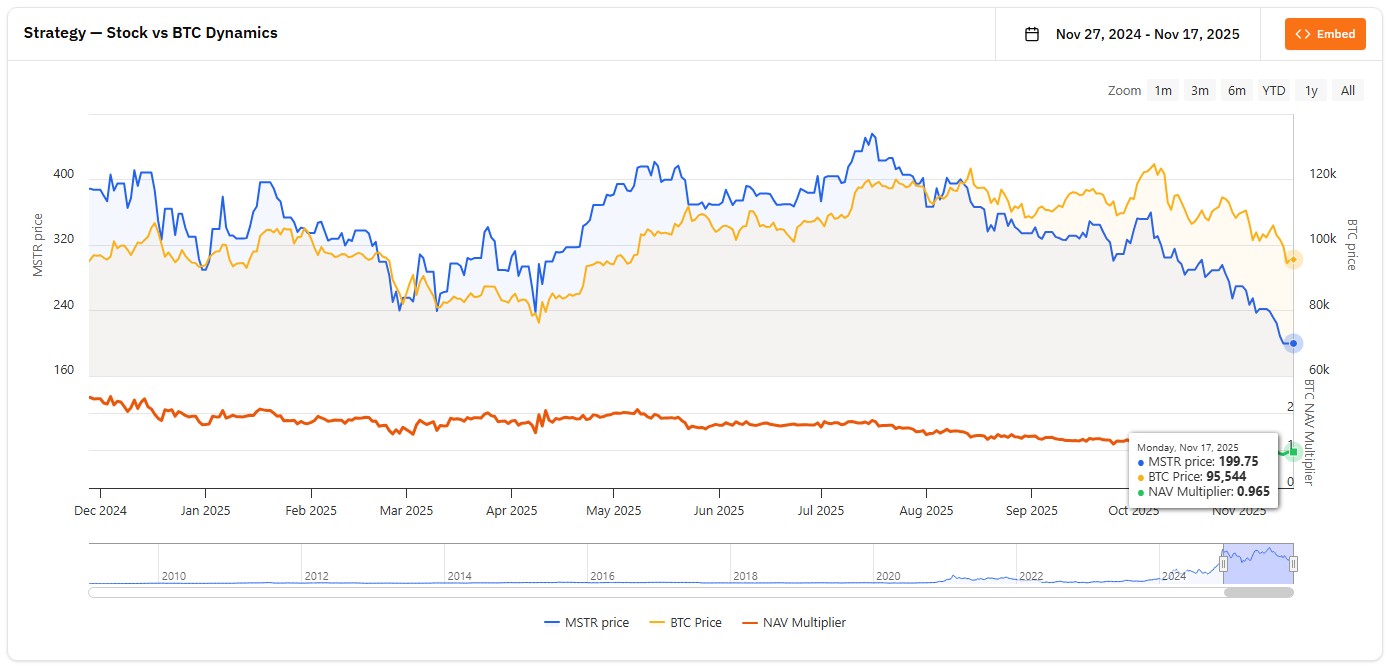1390x666 pixels.
Task: Select the 3m zoom range
Action: (1200, 90)
